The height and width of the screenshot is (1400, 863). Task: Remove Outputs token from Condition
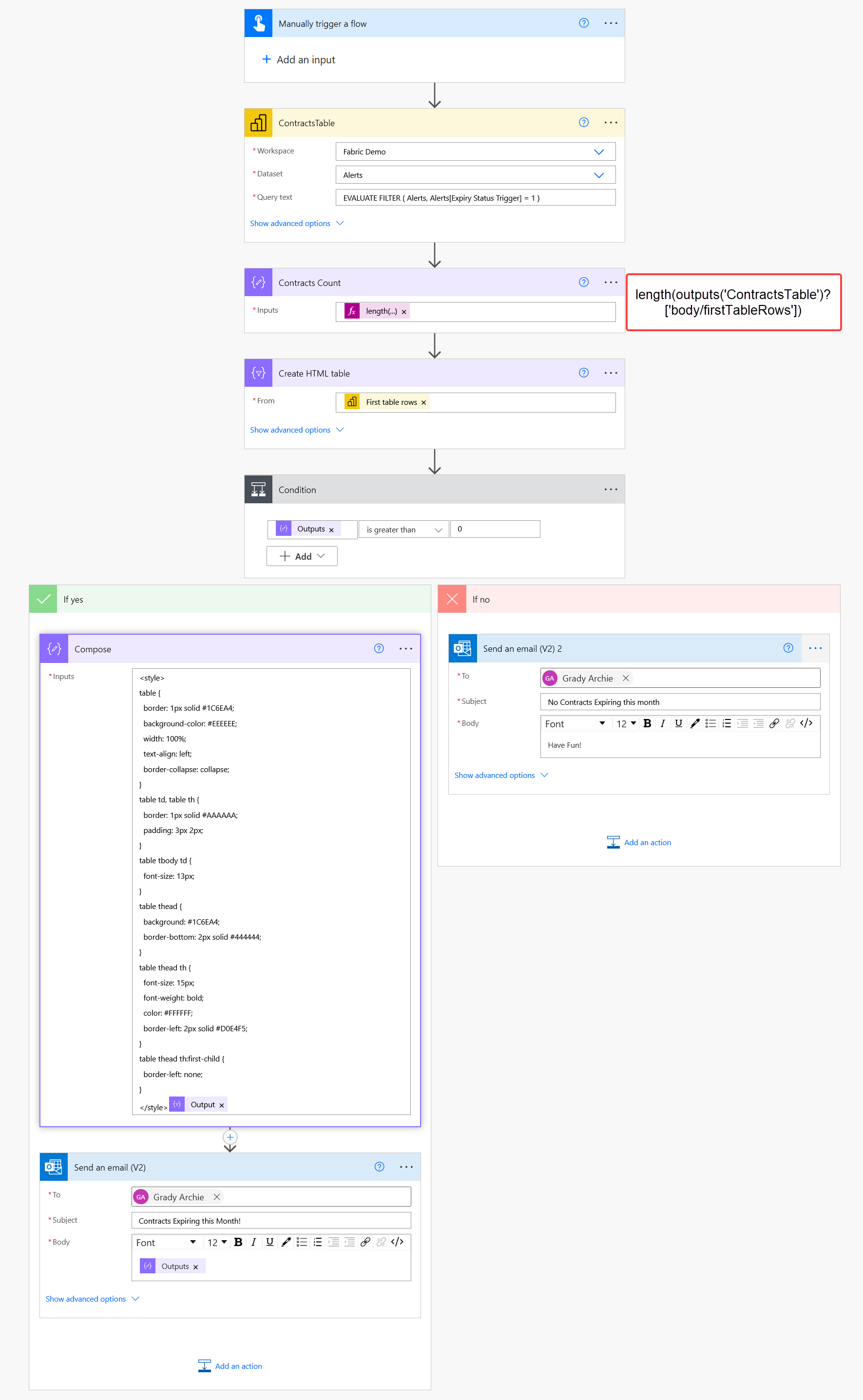(331, 530)
